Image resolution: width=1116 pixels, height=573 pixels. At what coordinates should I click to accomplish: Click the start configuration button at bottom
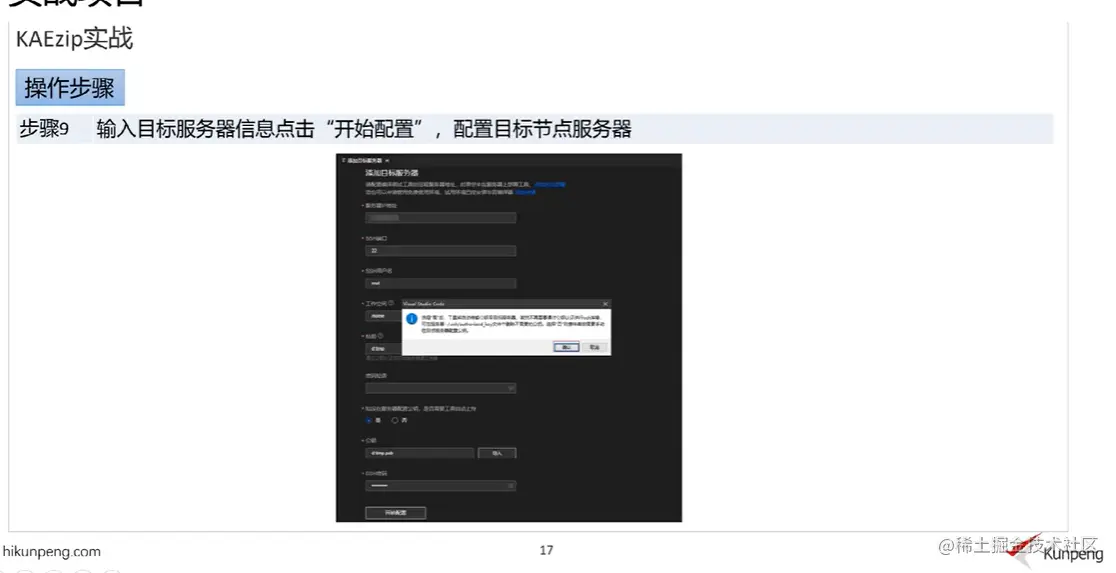[396, 512]
